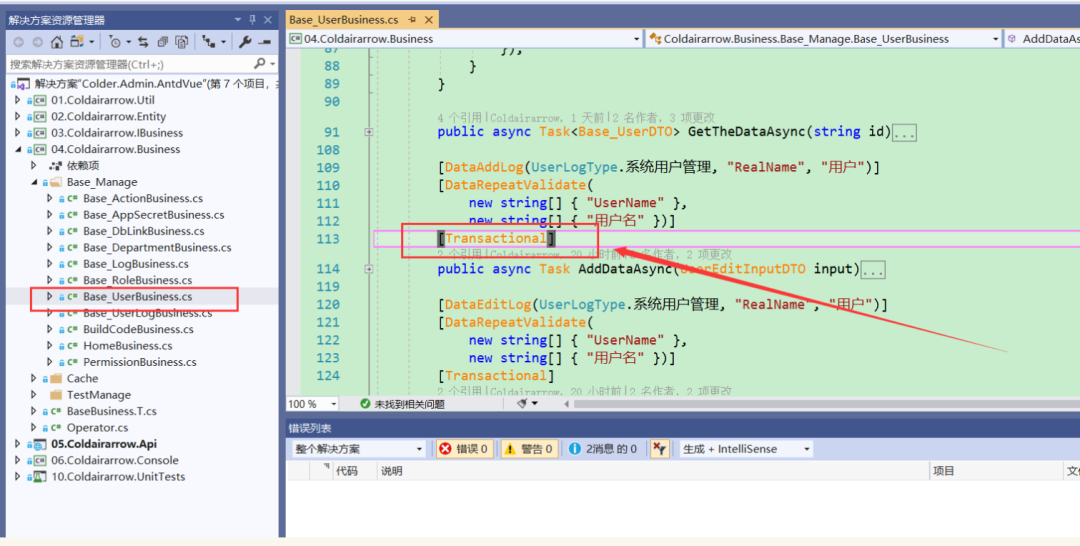Select the 06.Coldairarrow.Console project

(x=115, y=460)
